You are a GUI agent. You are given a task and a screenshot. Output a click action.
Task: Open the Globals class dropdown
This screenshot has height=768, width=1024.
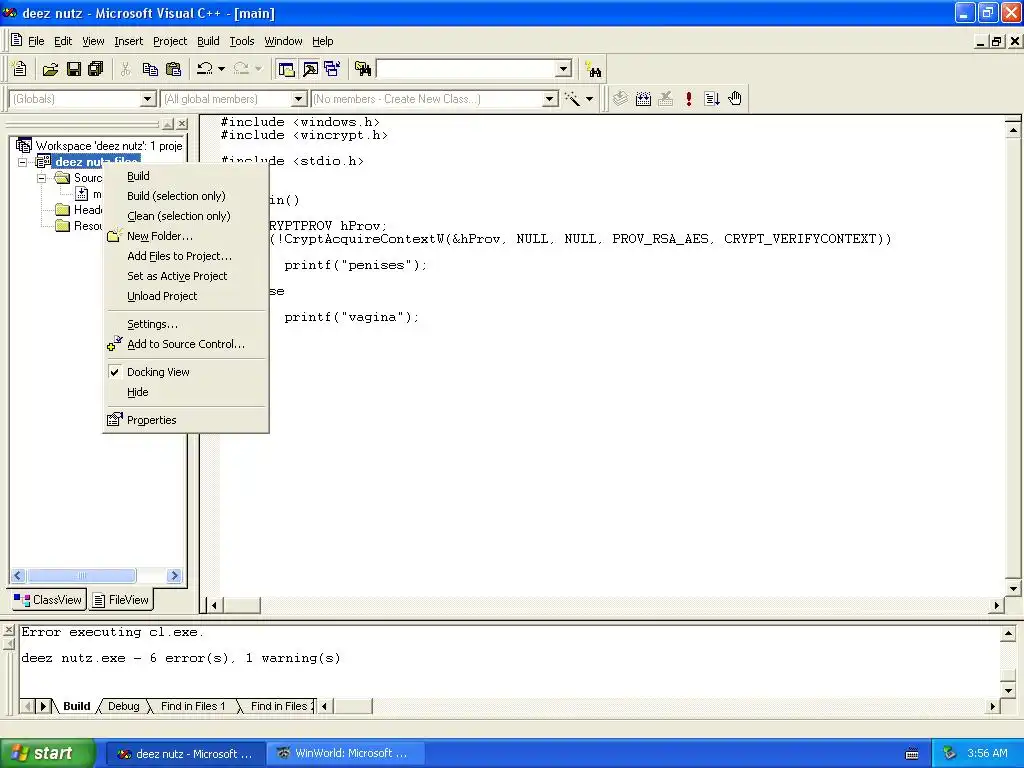148,99
